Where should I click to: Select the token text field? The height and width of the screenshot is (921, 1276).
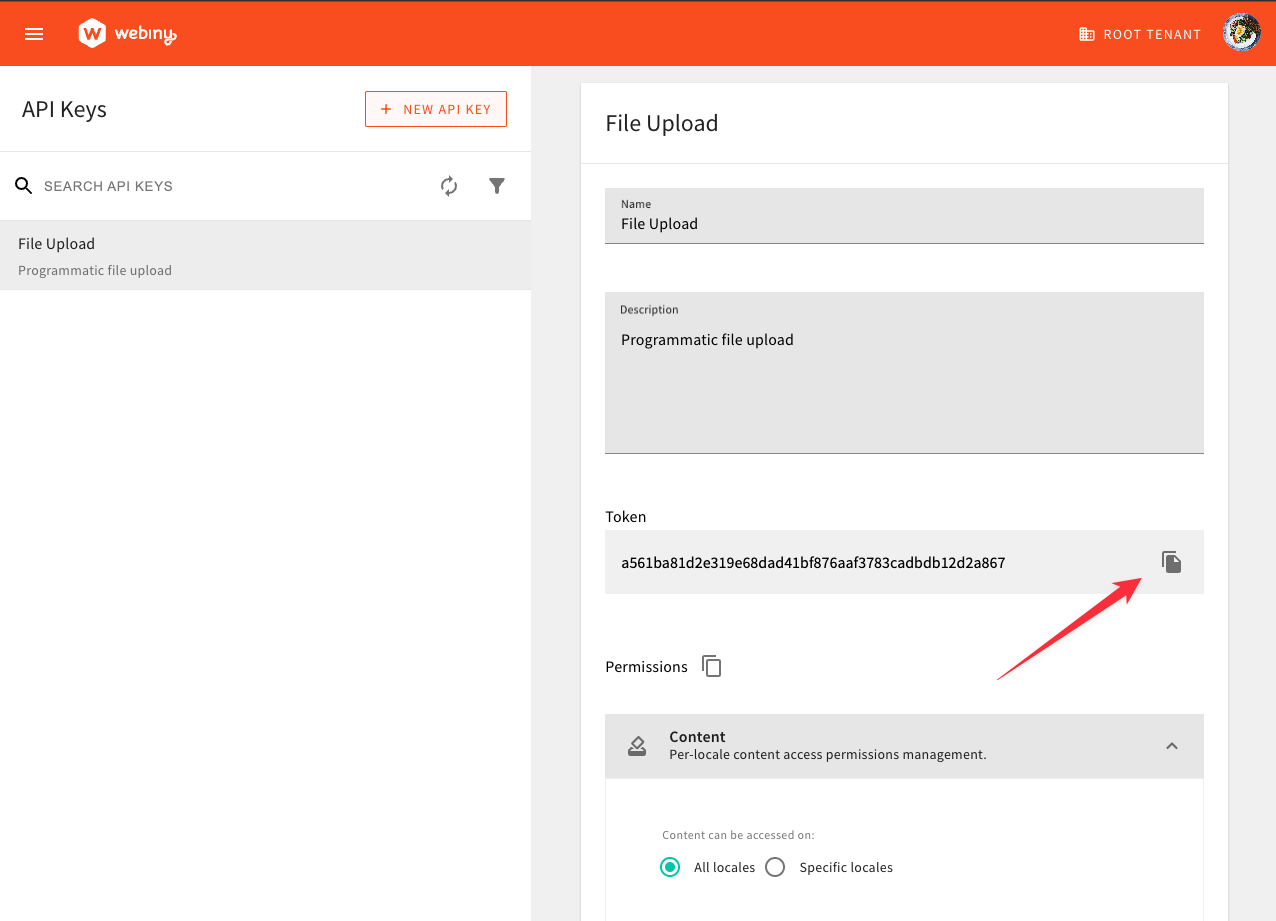(880, 562)
